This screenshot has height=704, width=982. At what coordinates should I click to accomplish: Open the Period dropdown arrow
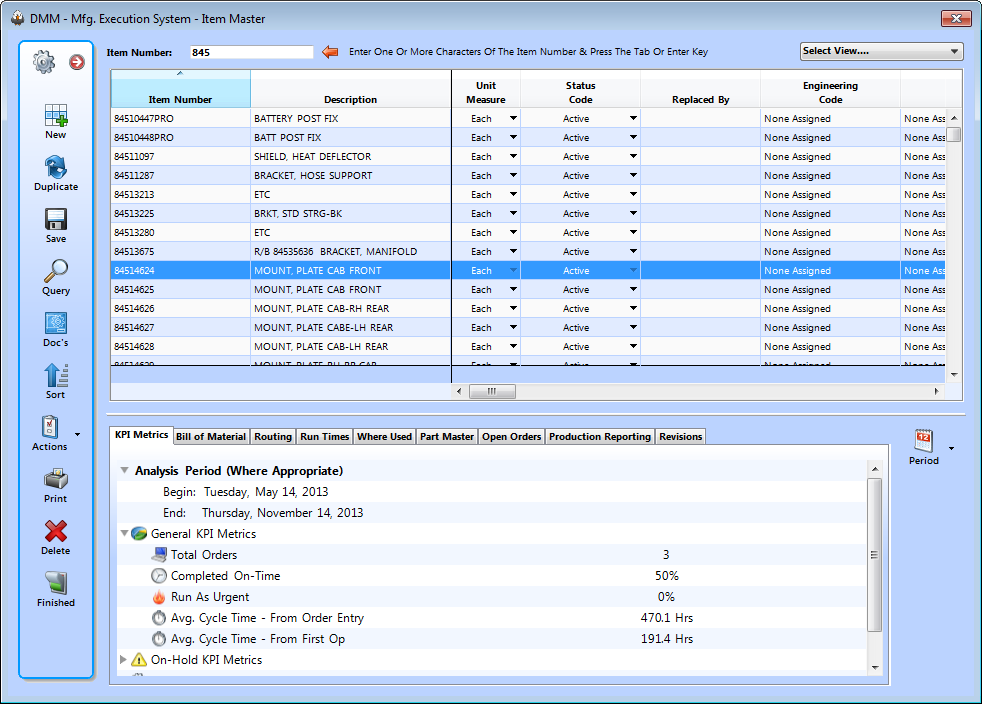952,448
